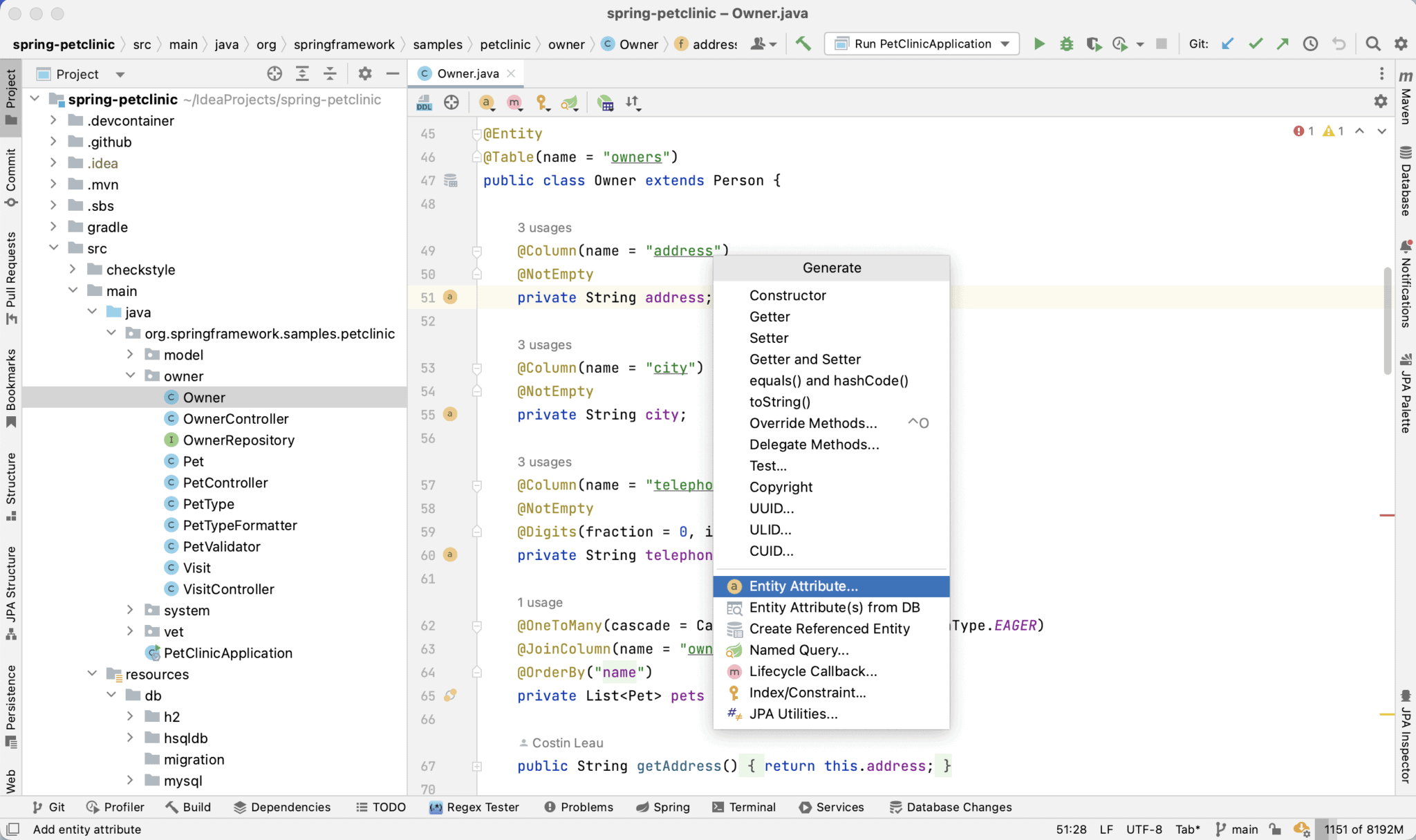
Task: Open Git commit checkmark icon in toolbar
Action: pyautogui.click(x=1255, y=43)
